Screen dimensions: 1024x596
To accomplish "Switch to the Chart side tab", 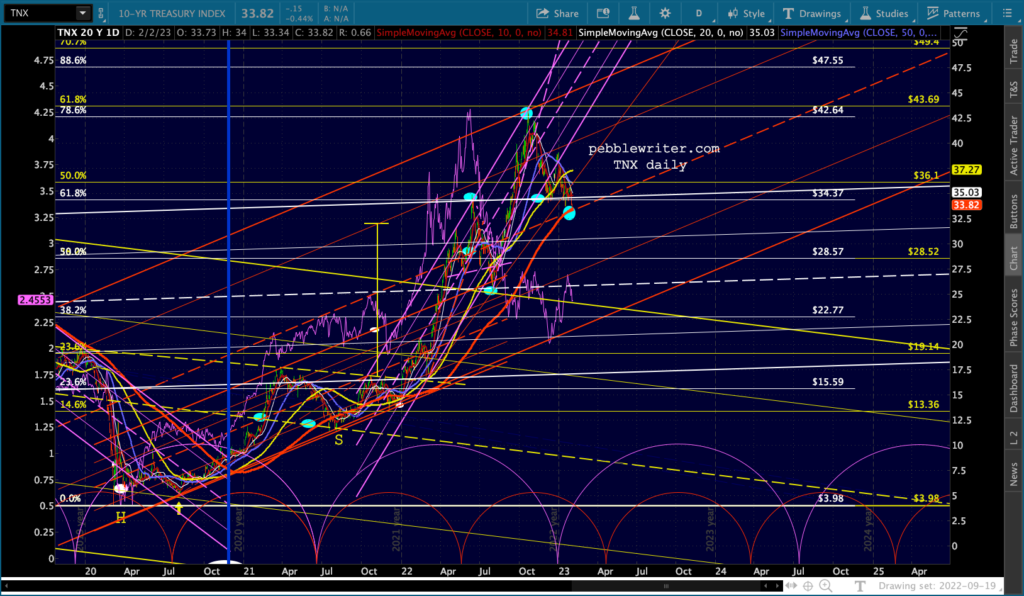I will [1014, 258].
